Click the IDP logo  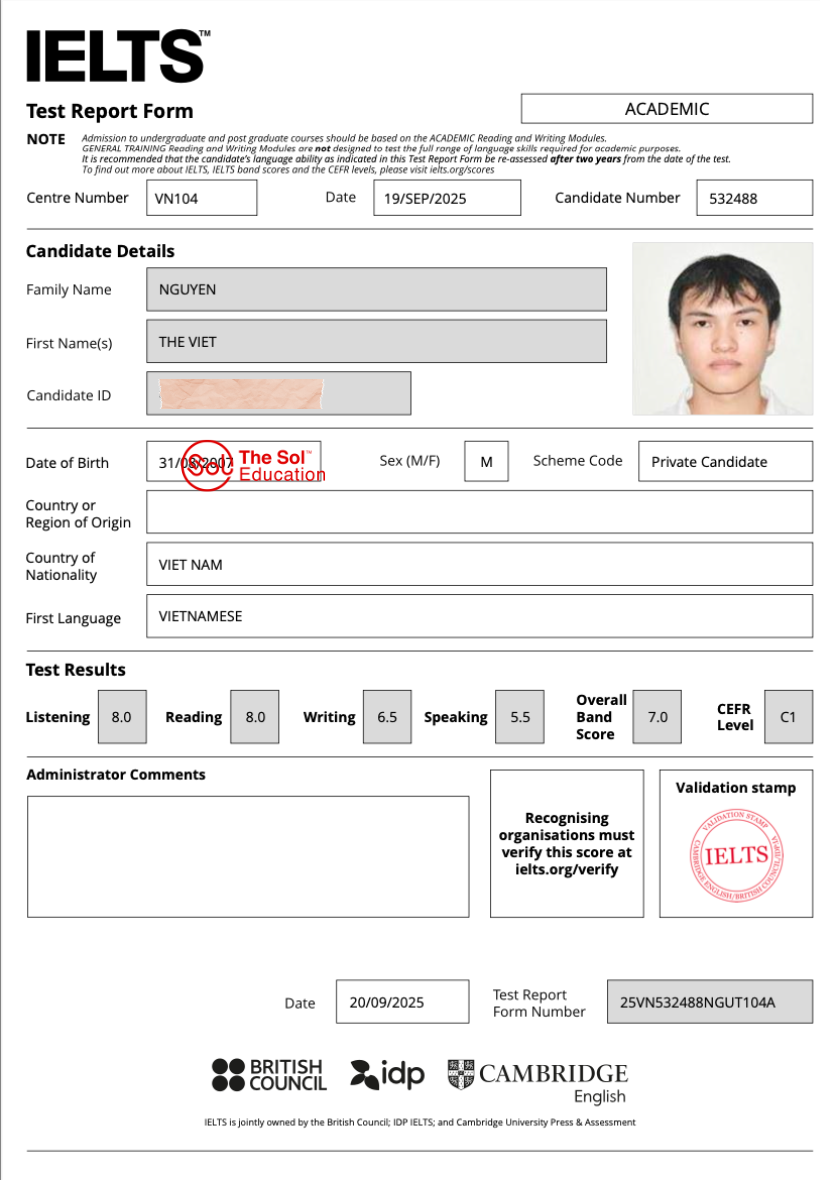(x=388, y=1075)
